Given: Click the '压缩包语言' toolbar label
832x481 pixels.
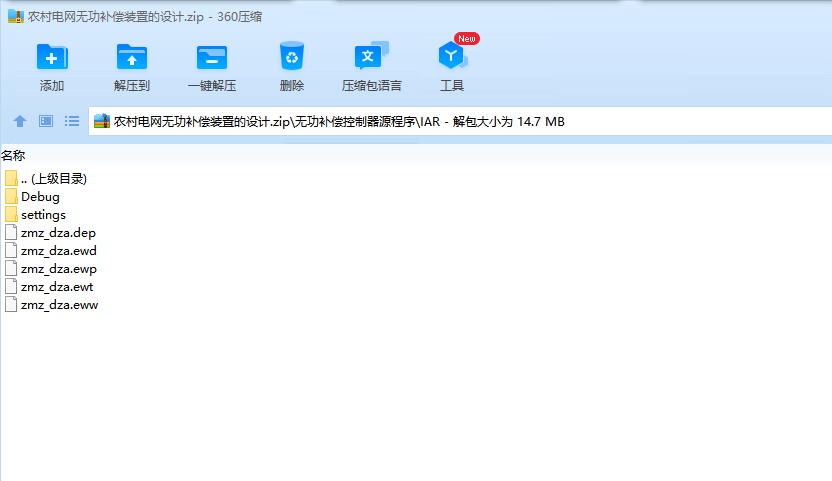Looking at the screenshot, I should [371, 85].
